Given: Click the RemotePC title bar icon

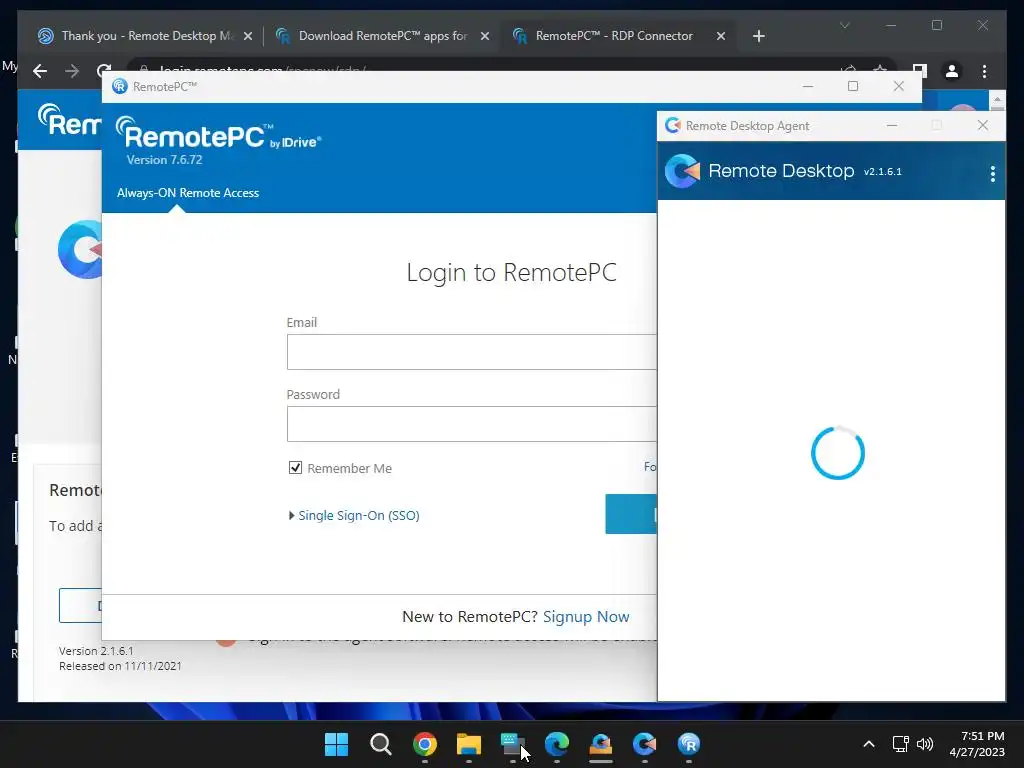Looking at the screenshot, I should coord(120,86).
